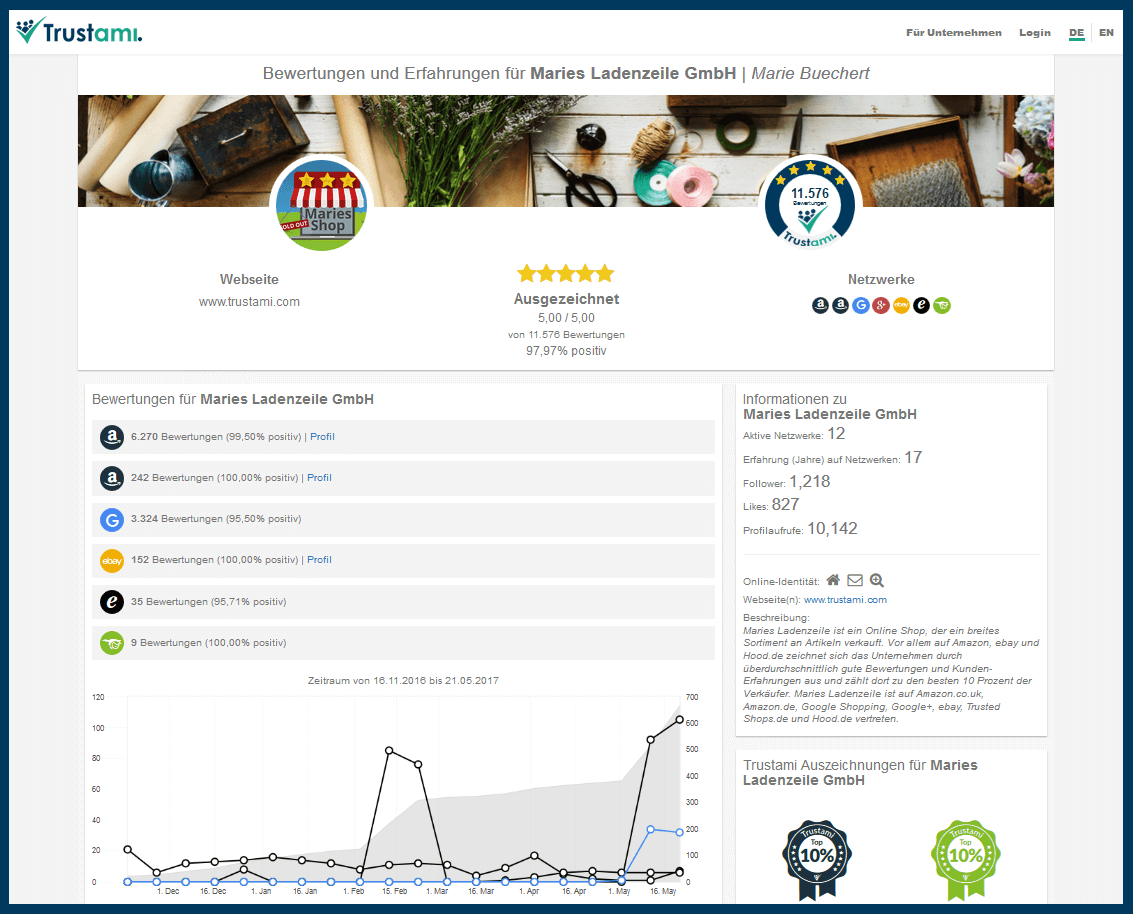Click the "3.324 Bewertungen (95,50% positiv)" text
The width and height of the screenshot is (1133, 914).
[x=216, y=519]
